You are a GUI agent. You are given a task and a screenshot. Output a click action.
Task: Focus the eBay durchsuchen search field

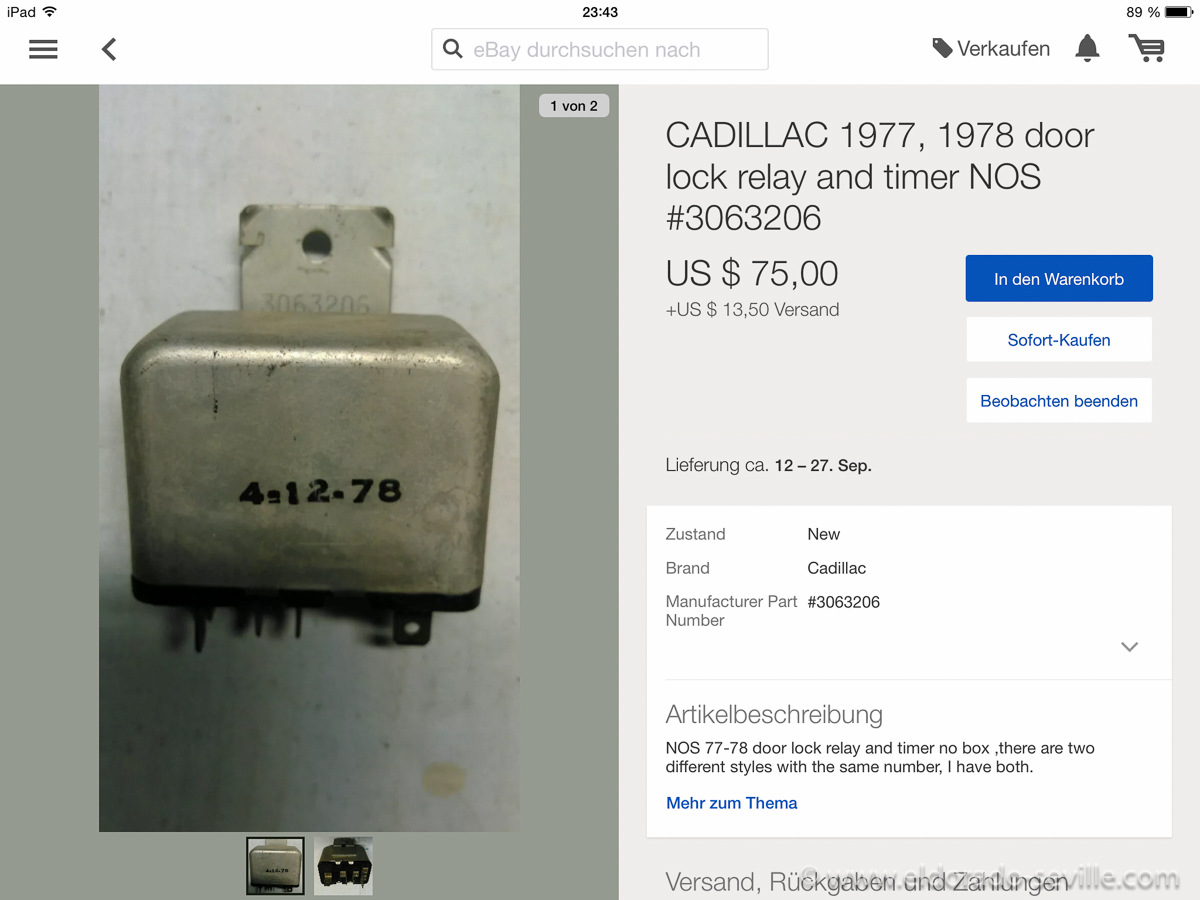pyautogui.click(x=600, y=49)
